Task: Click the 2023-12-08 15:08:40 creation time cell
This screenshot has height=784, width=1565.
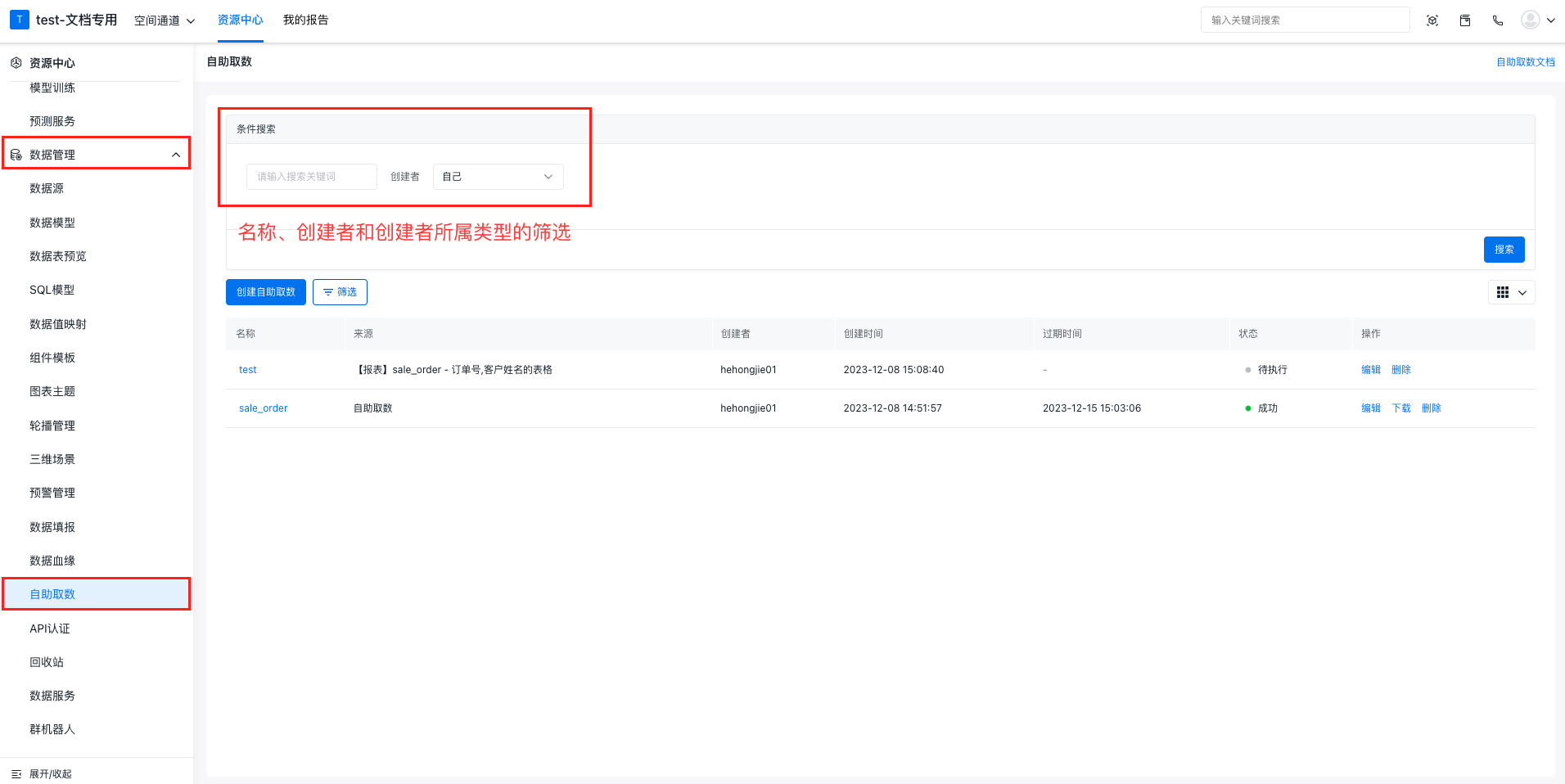Action: [894, 370]
